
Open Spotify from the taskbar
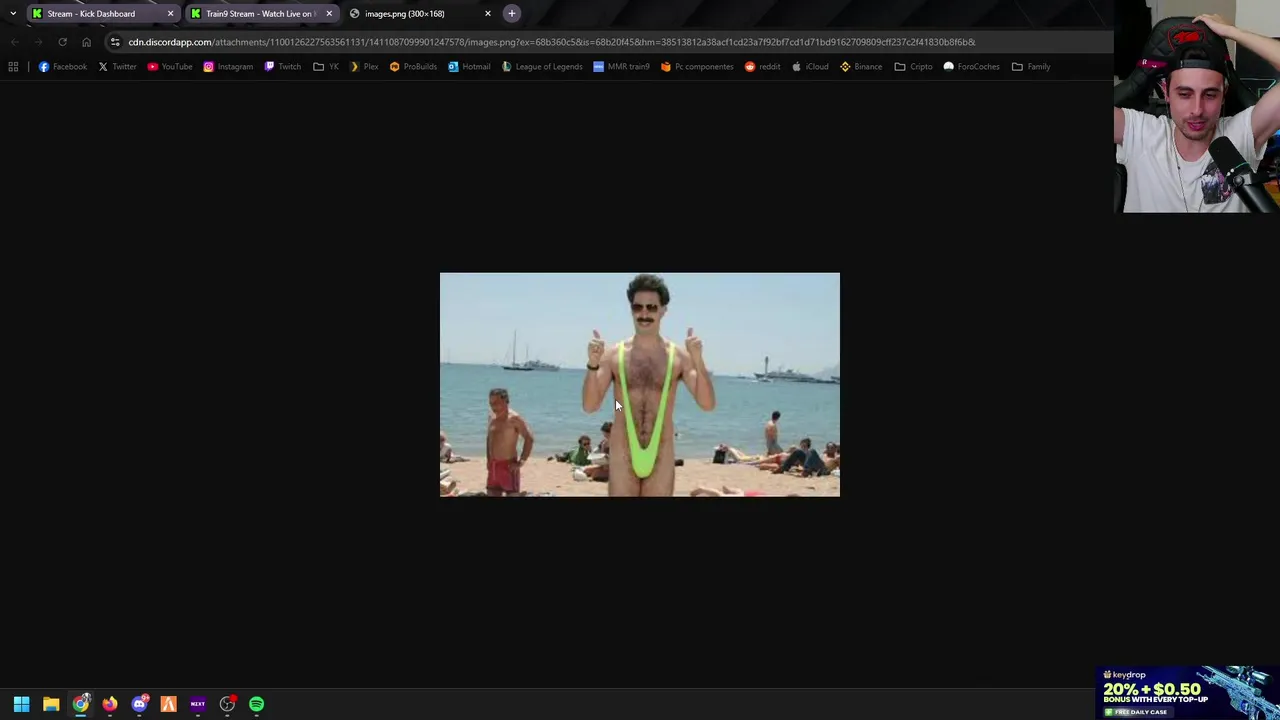(257, 704)
